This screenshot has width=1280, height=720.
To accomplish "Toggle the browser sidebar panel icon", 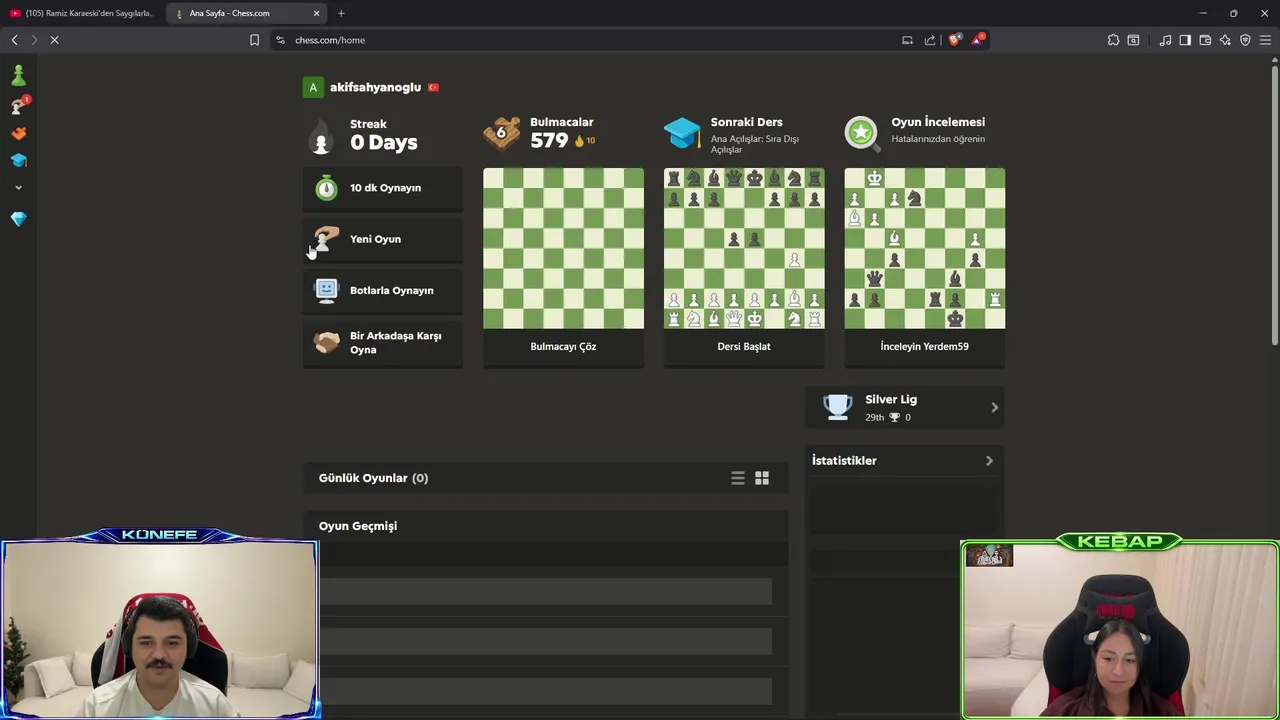I will [x=1185, y=40].
